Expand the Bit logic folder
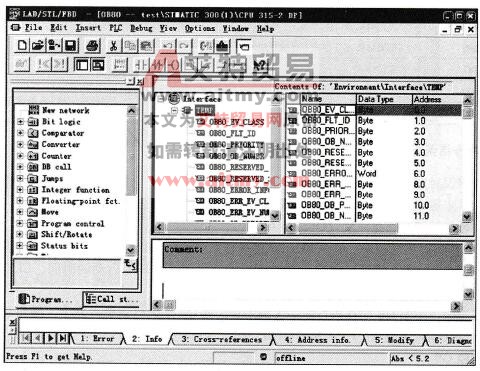This screenshot has height=371, width=480. tap(20, 122)
